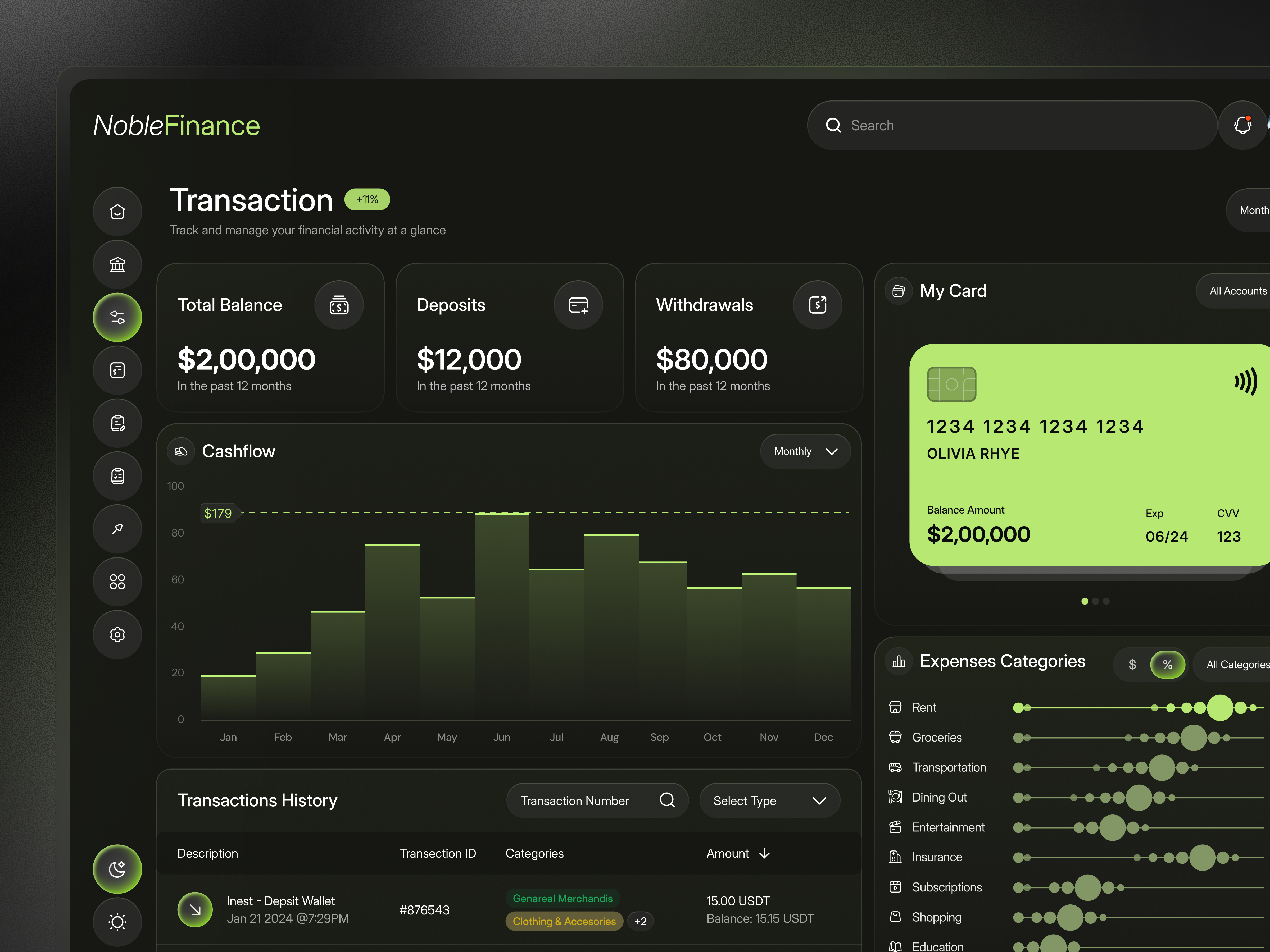
Task: Open the apps grid icon in sidebar
Action: pos(117,581)
